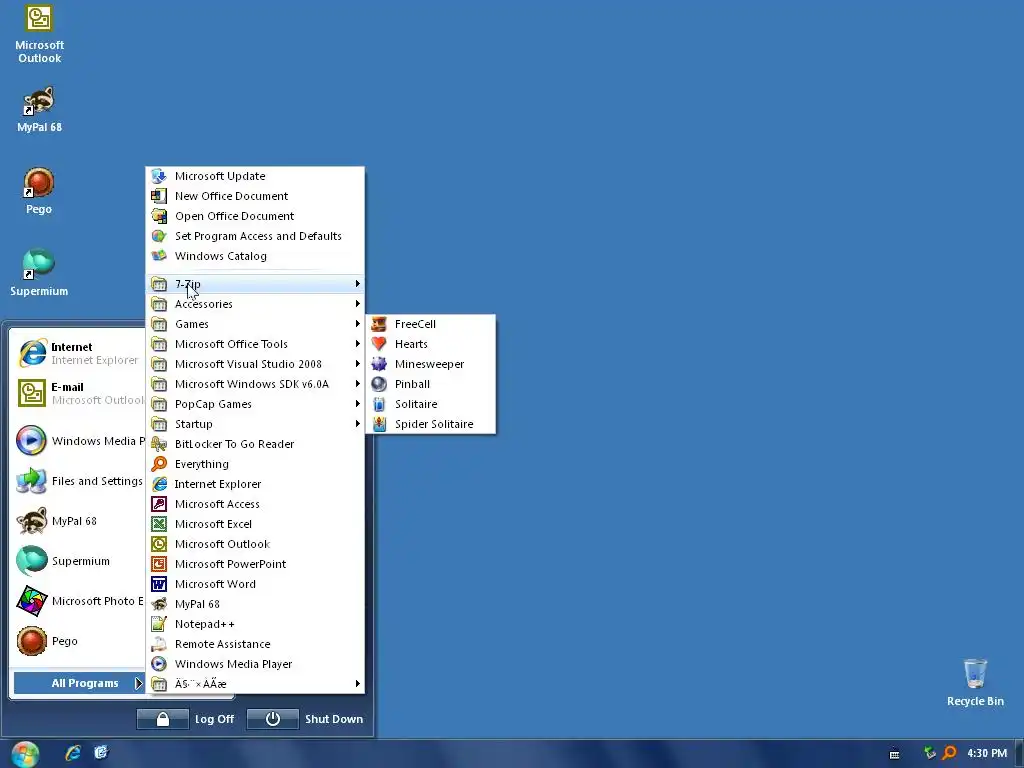Expand PopCap Games folder submenu
Image resolution: width=1024 pixels, height=768 pixels.
tap(255, 404)
